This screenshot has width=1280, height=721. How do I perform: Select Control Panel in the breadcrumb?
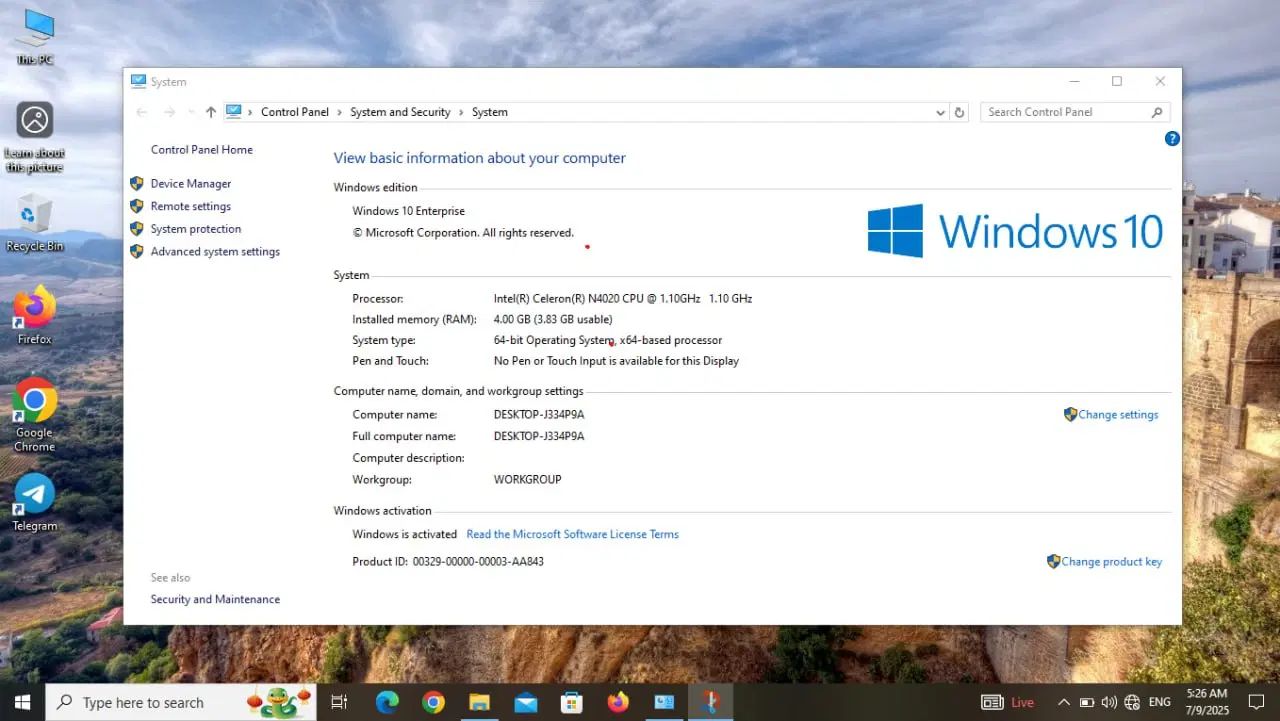tap(295, 113)
